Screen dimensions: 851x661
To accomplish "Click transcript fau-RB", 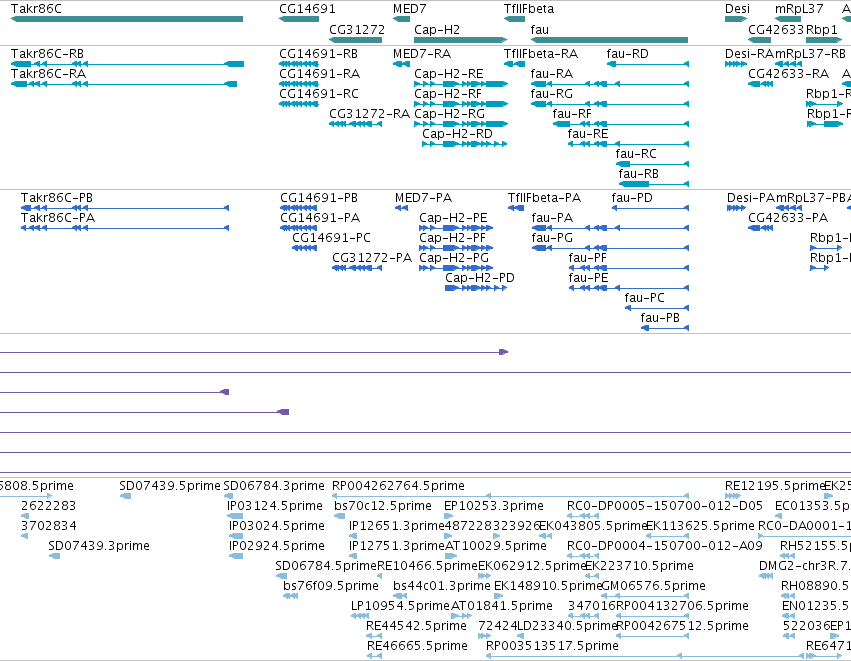I will (638, 174).
